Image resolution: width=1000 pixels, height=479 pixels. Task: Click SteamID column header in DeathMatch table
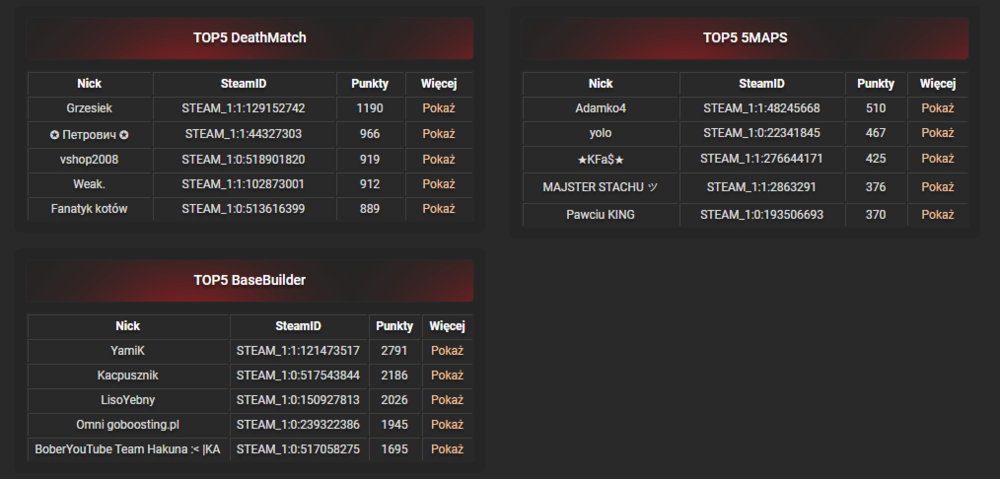point(244,84)
